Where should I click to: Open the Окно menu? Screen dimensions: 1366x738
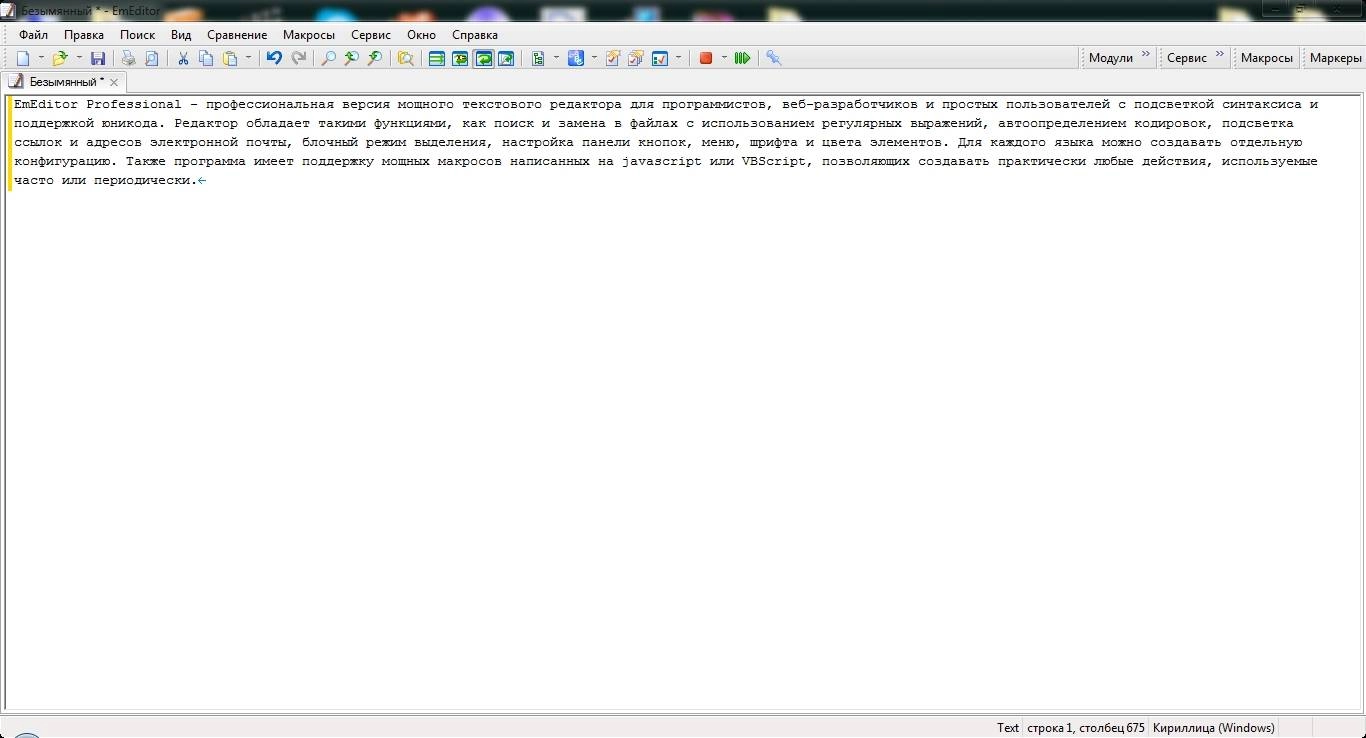(422, 35)
